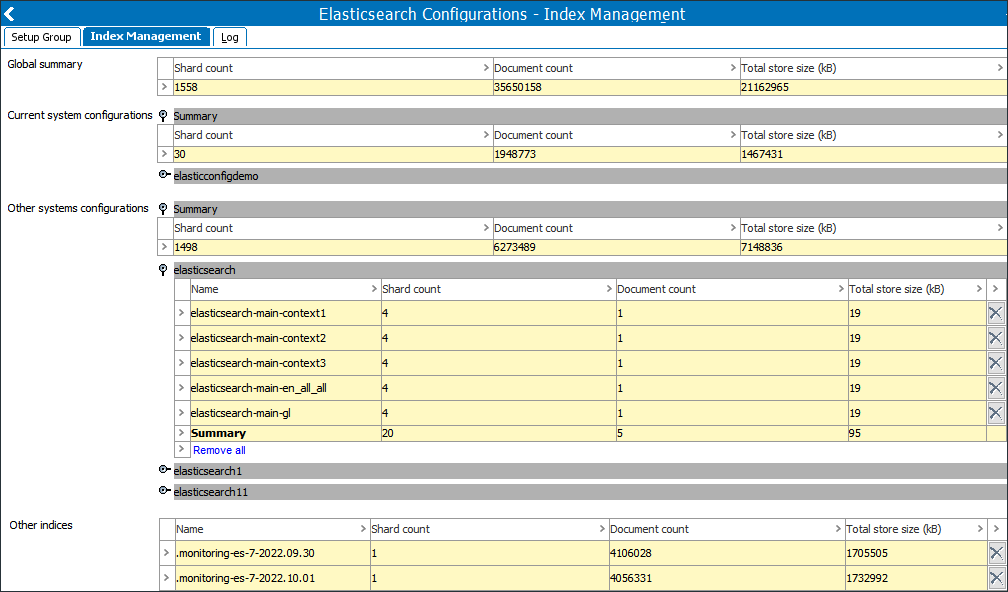Click Shard count header in Other indices table

click(x=489, y=530)
